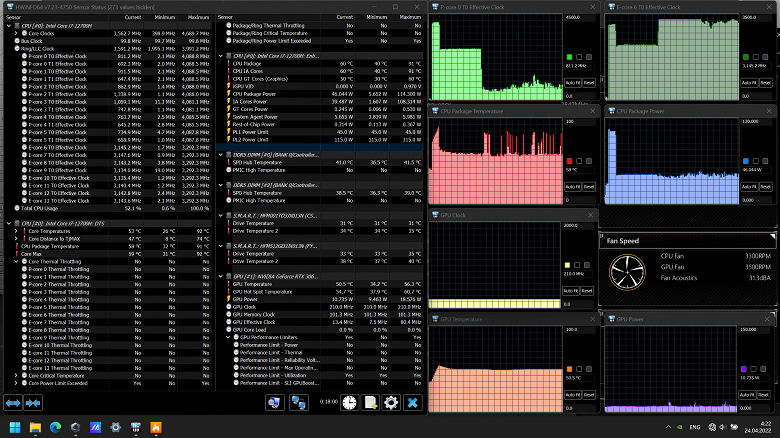The height and width of the screenshot is (438, 780).
Task: Open the Windows Start menu
Action: coord(13,427)
